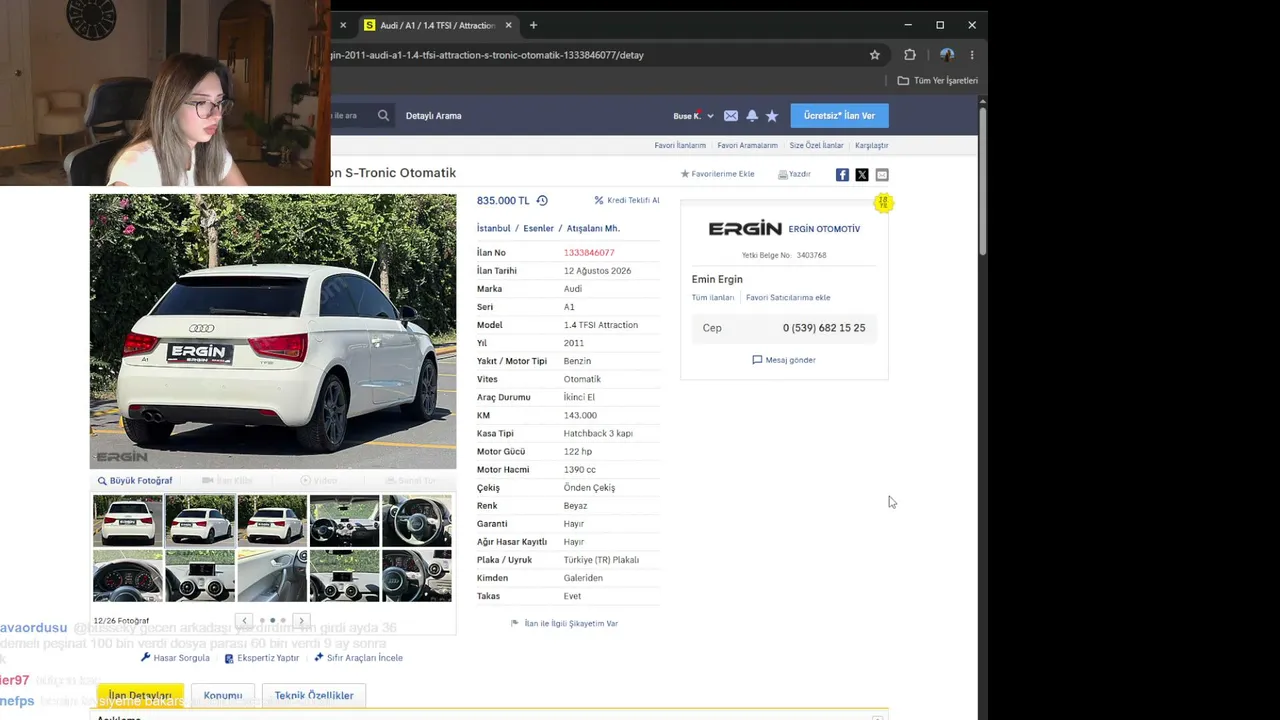Add the listing with Favorilerime Ekle
This screenshot has width=1280, height=720.
[717, 174]
